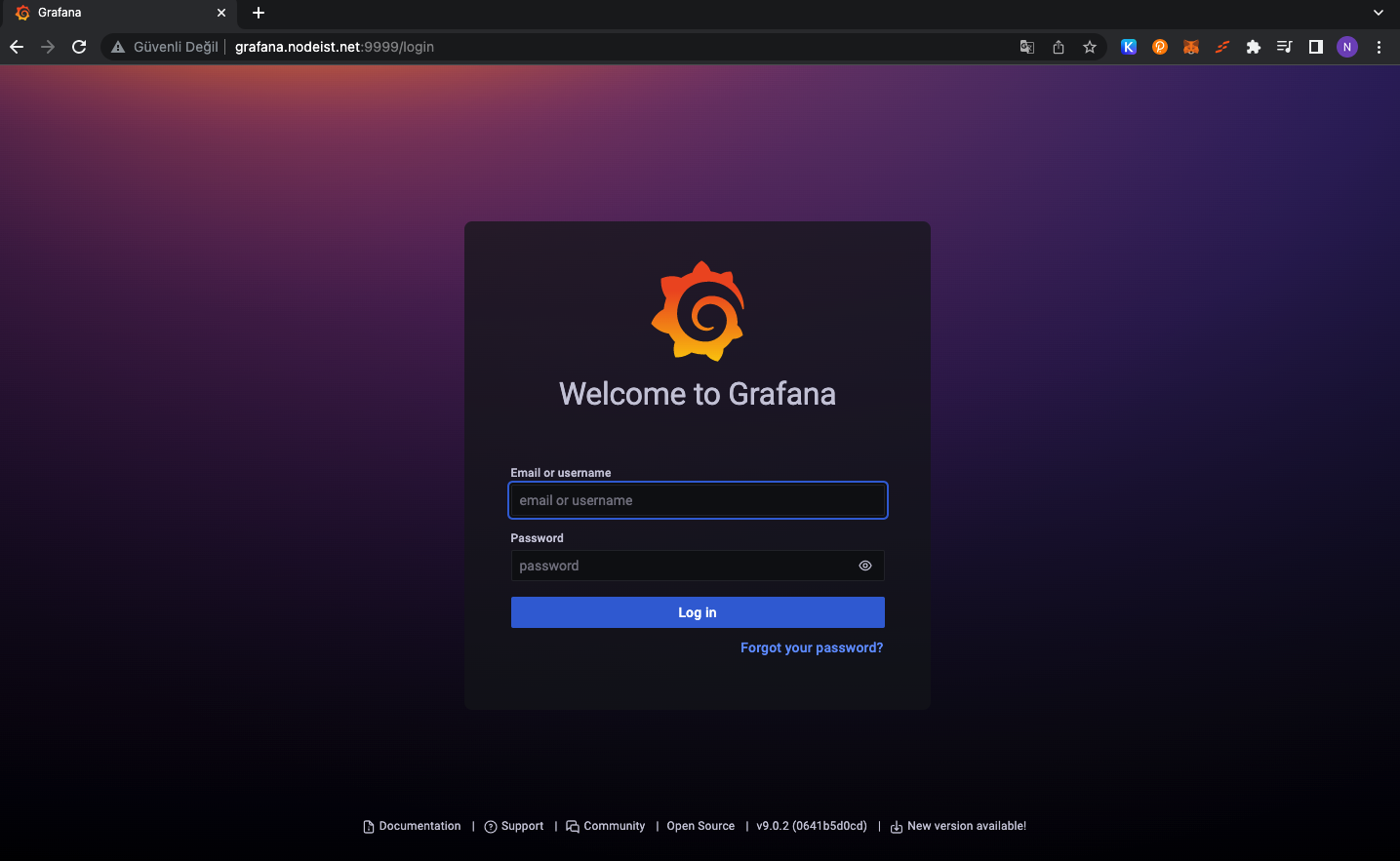Open the Chrome three-dot menu
This screenshot has height=861, width=1400.
(x=1379, y=47)
